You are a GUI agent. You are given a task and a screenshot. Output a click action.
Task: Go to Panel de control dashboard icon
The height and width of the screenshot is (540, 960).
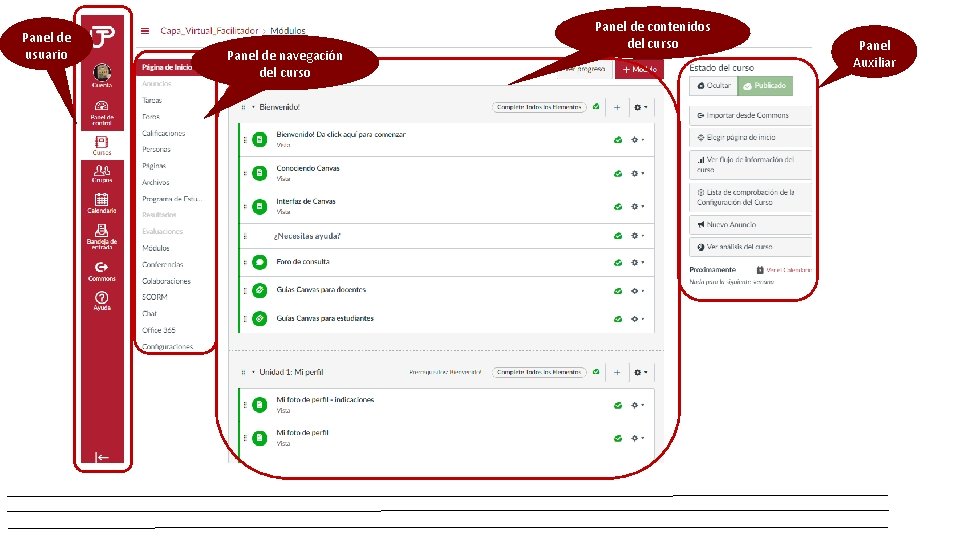tap(102, 106)
